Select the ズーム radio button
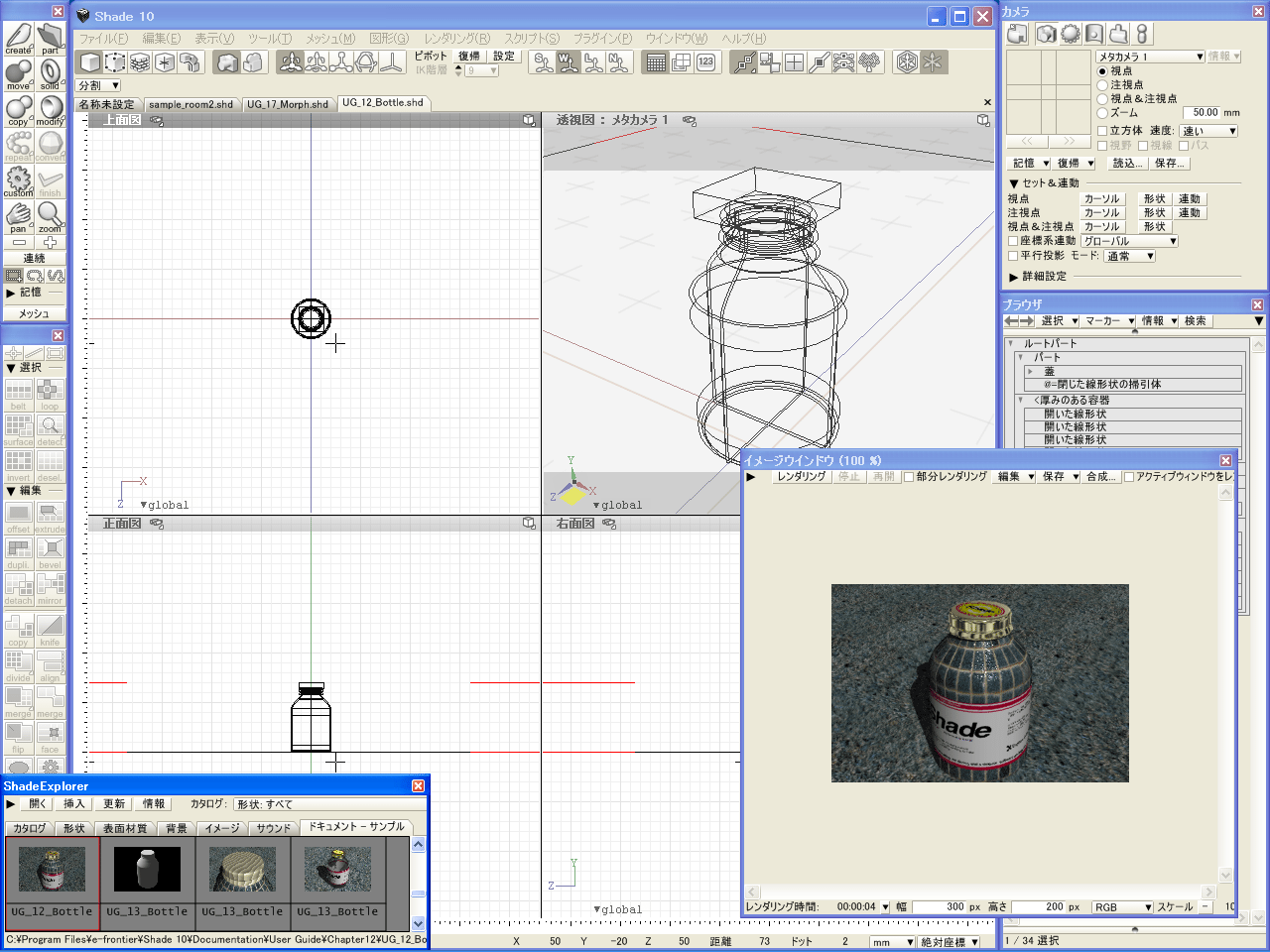Screen dimensions: 1270x952 [x=1102, y=113]
